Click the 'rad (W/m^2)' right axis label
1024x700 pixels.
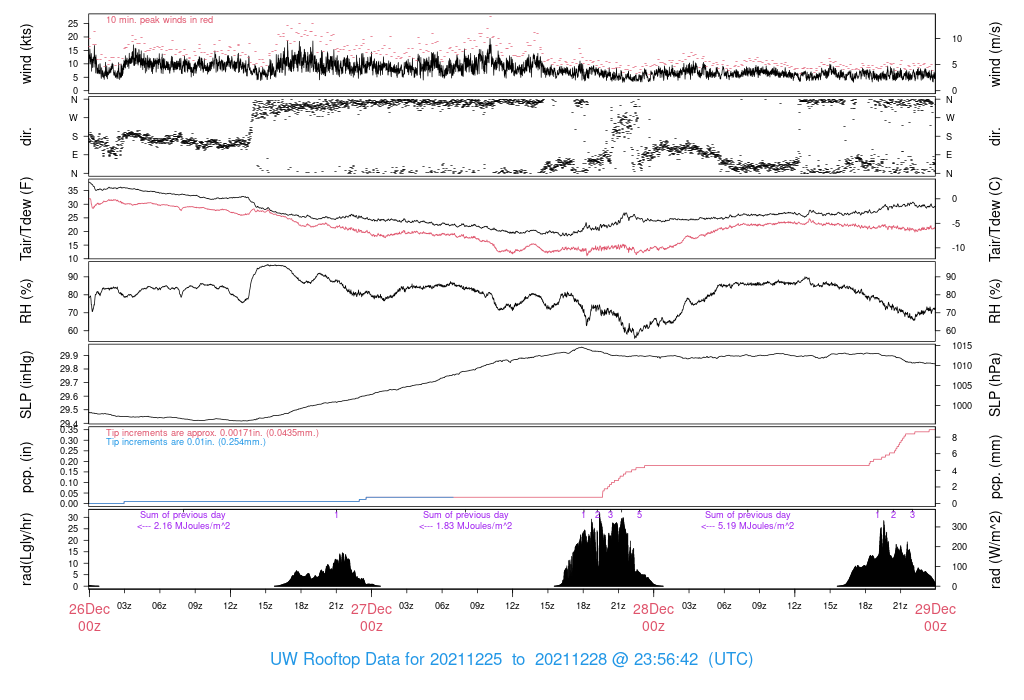pyautogui.click(x=996, y=549)
